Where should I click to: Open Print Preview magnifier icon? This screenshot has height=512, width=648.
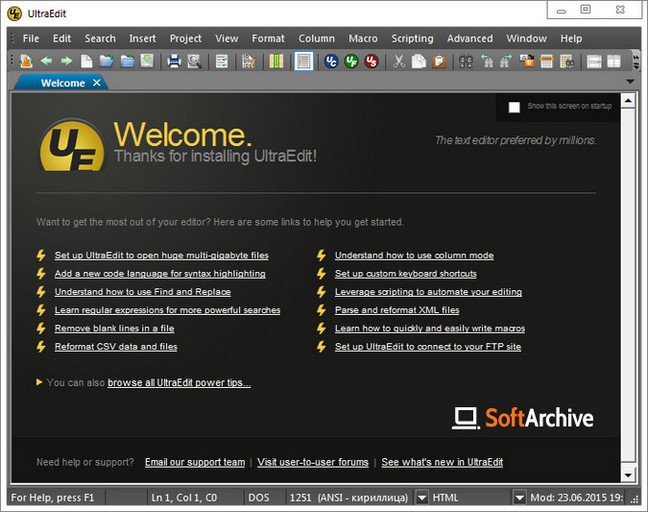point(194,61)
